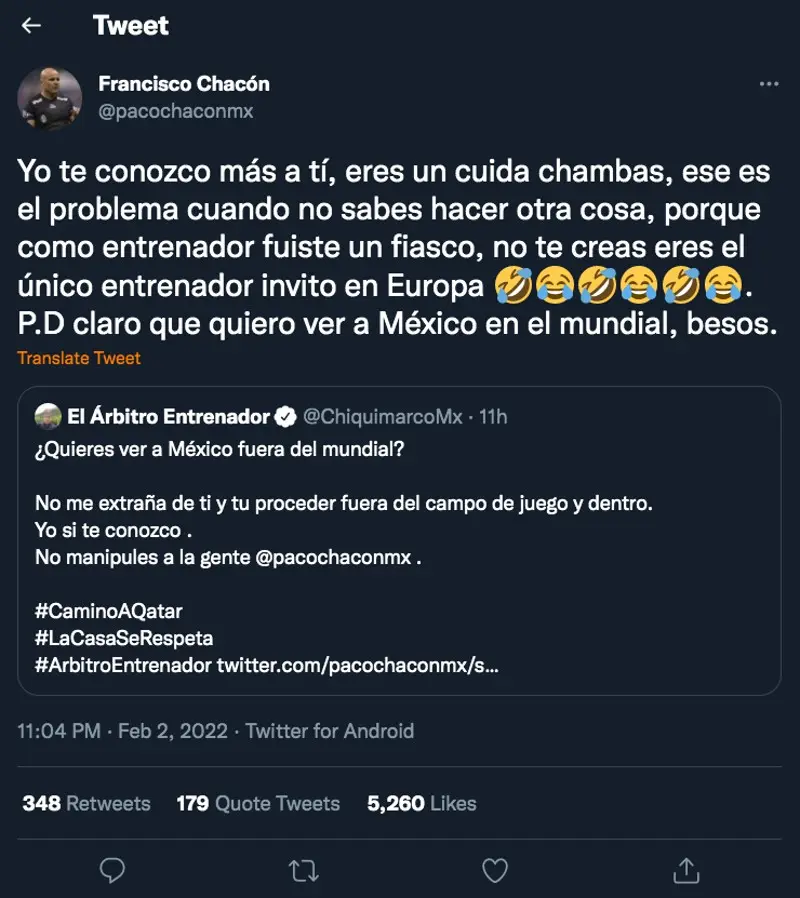The height and width of the screenshot is (898, 800).
Task: Click the verified badge on quoted tweet
Action: coord(285,417)
